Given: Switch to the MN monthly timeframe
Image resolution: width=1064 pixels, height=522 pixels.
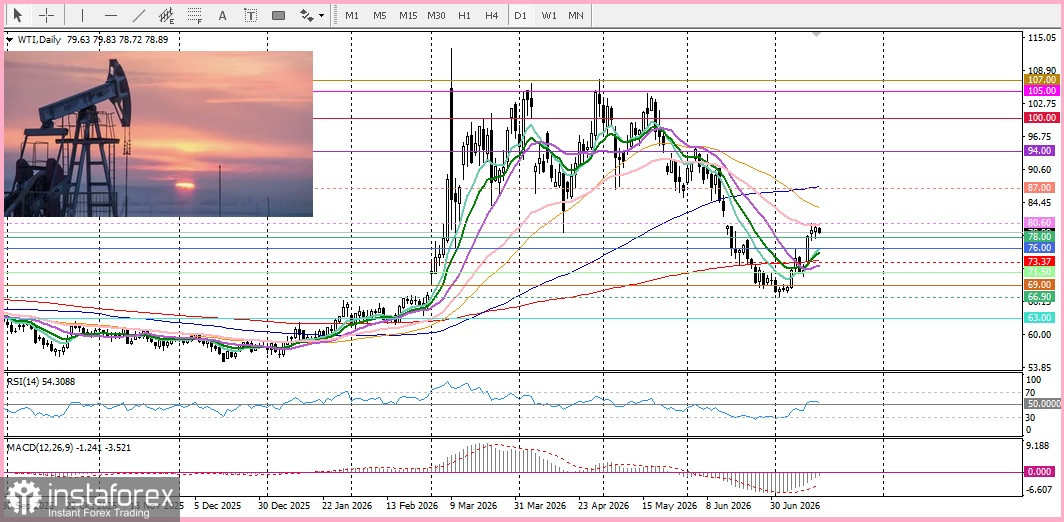Looking at the screenshot, I should click(x=575, y=15).
